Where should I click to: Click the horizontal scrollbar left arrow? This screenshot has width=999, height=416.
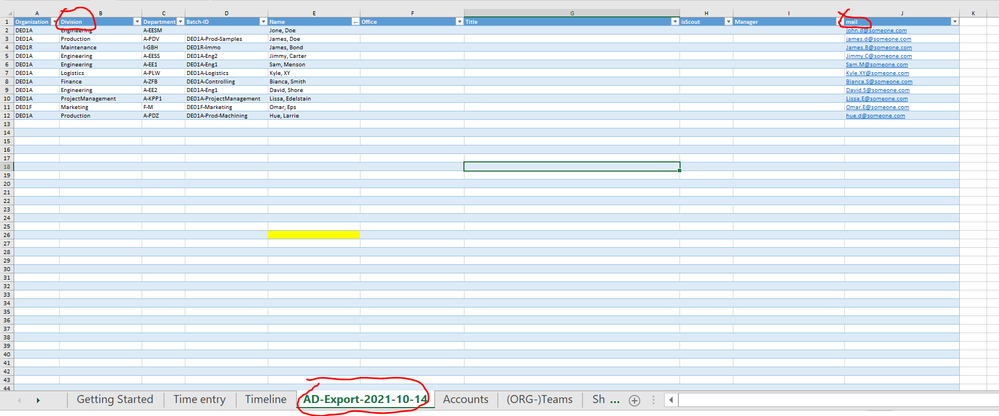click(x=672, y=400)
